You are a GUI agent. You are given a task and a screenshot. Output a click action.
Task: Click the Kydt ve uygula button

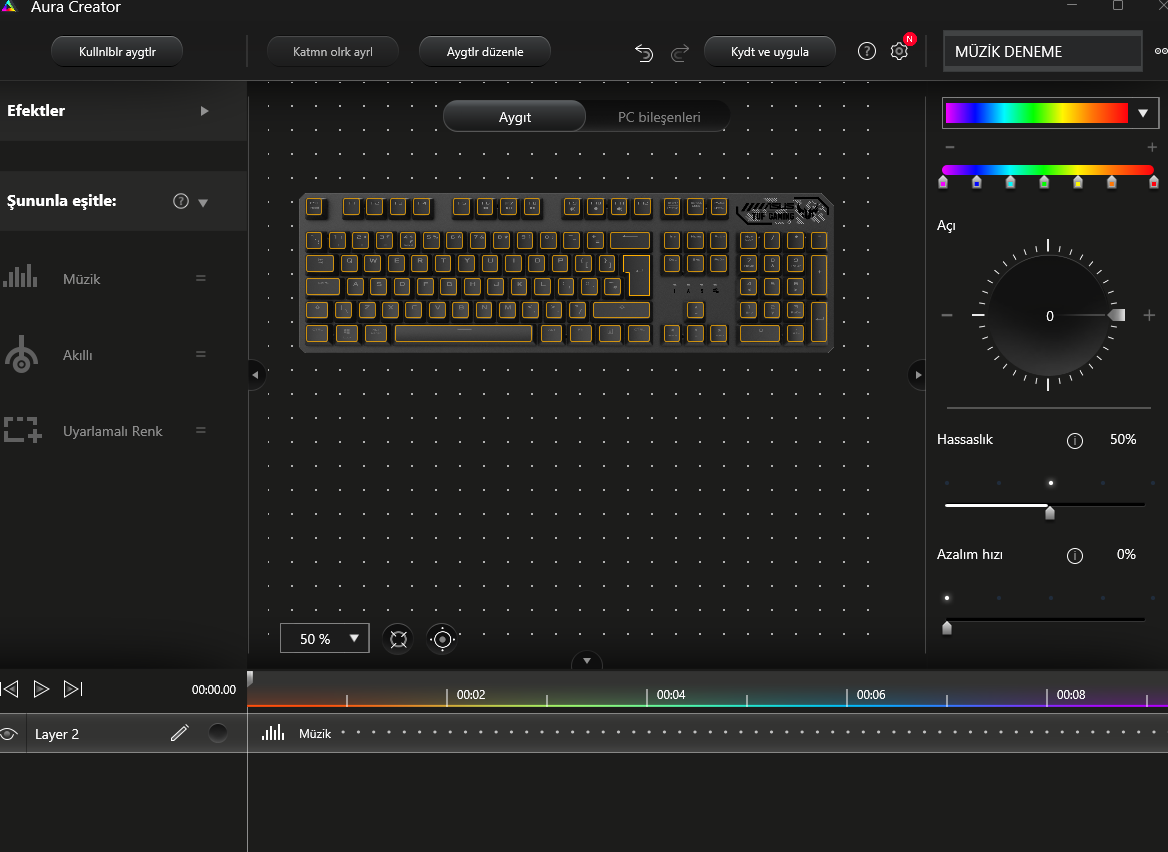point(769,51)
